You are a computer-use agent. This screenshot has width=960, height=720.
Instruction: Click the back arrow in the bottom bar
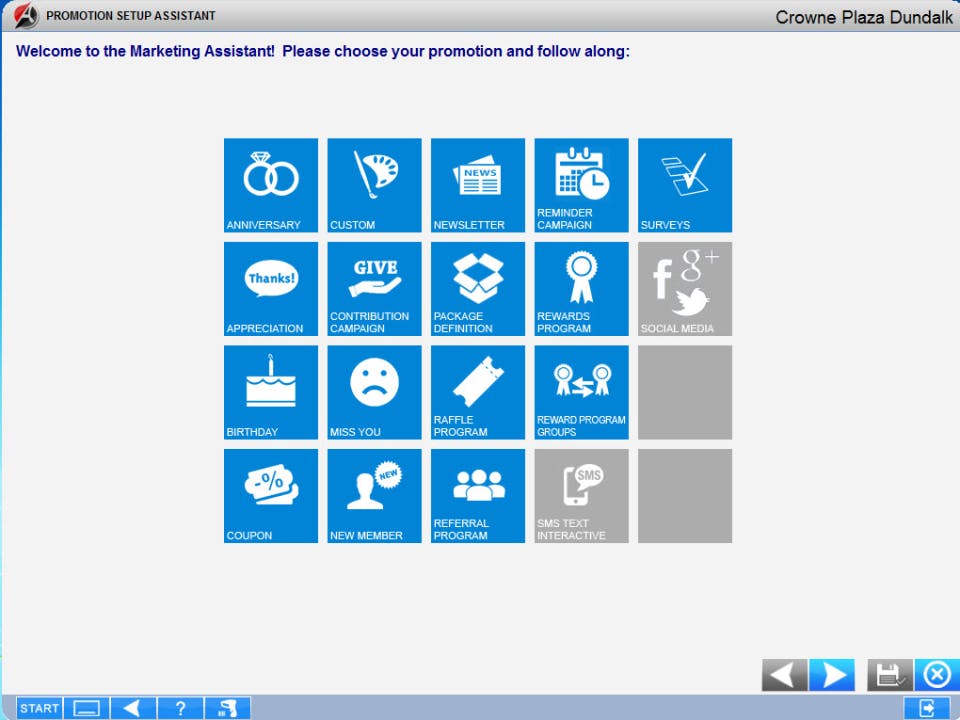pos(133,708)
